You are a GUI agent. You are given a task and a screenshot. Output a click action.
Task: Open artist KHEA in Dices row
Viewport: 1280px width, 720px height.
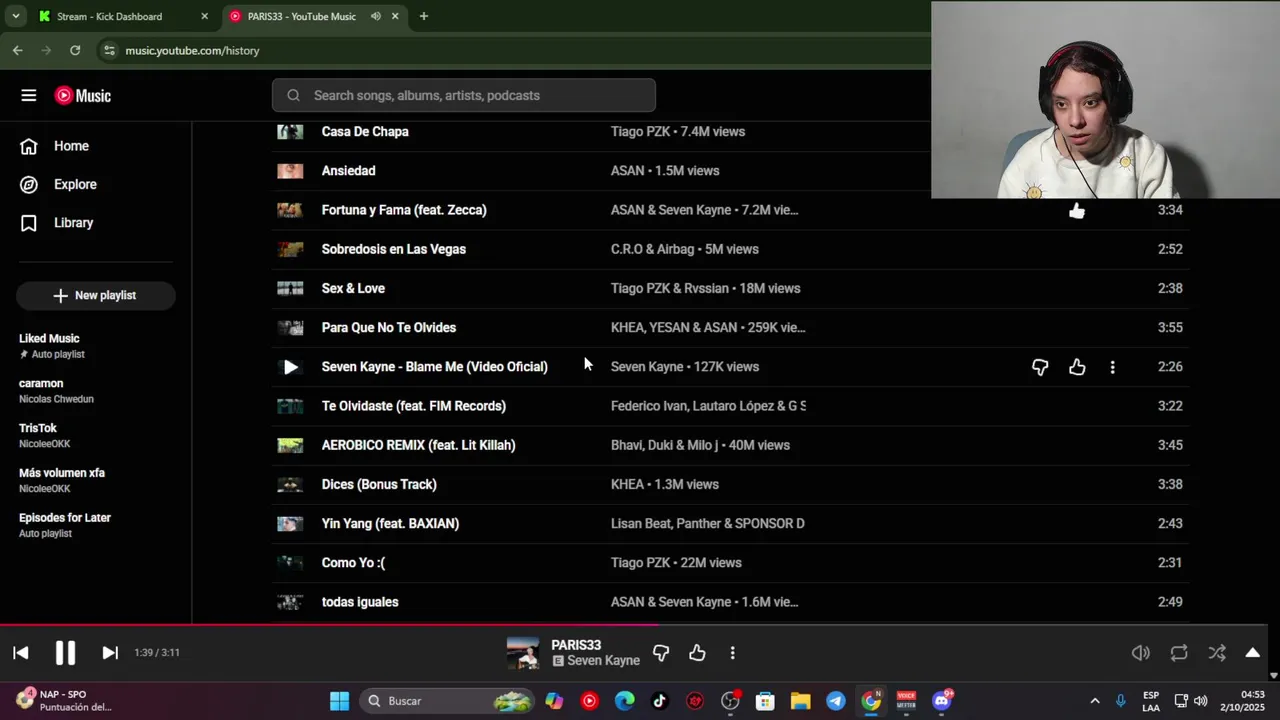point(627,484)
